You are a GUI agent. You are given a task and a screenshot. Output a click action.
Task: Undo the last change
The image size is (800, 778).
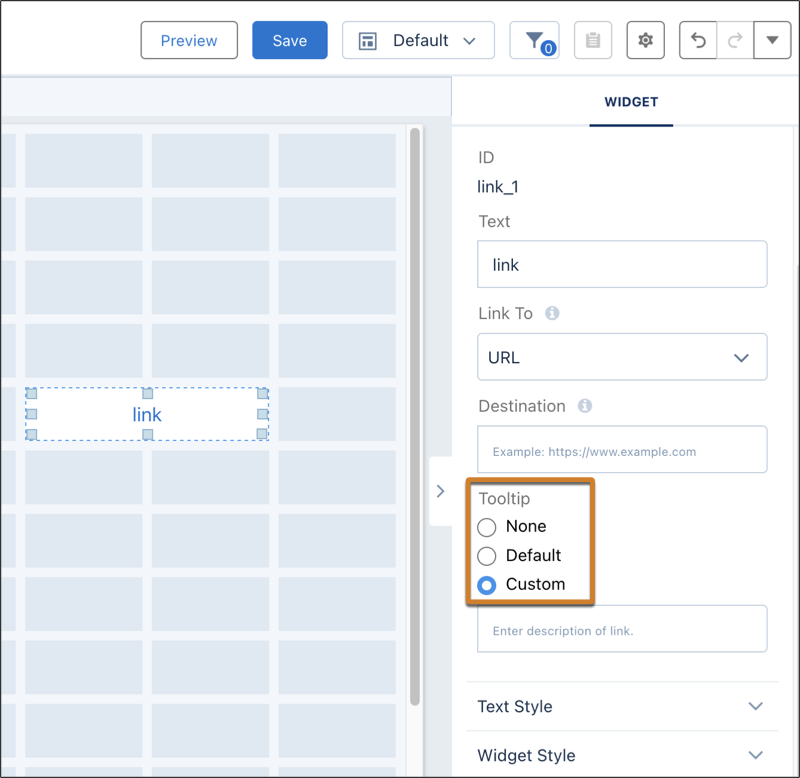(x=698, y=40)
